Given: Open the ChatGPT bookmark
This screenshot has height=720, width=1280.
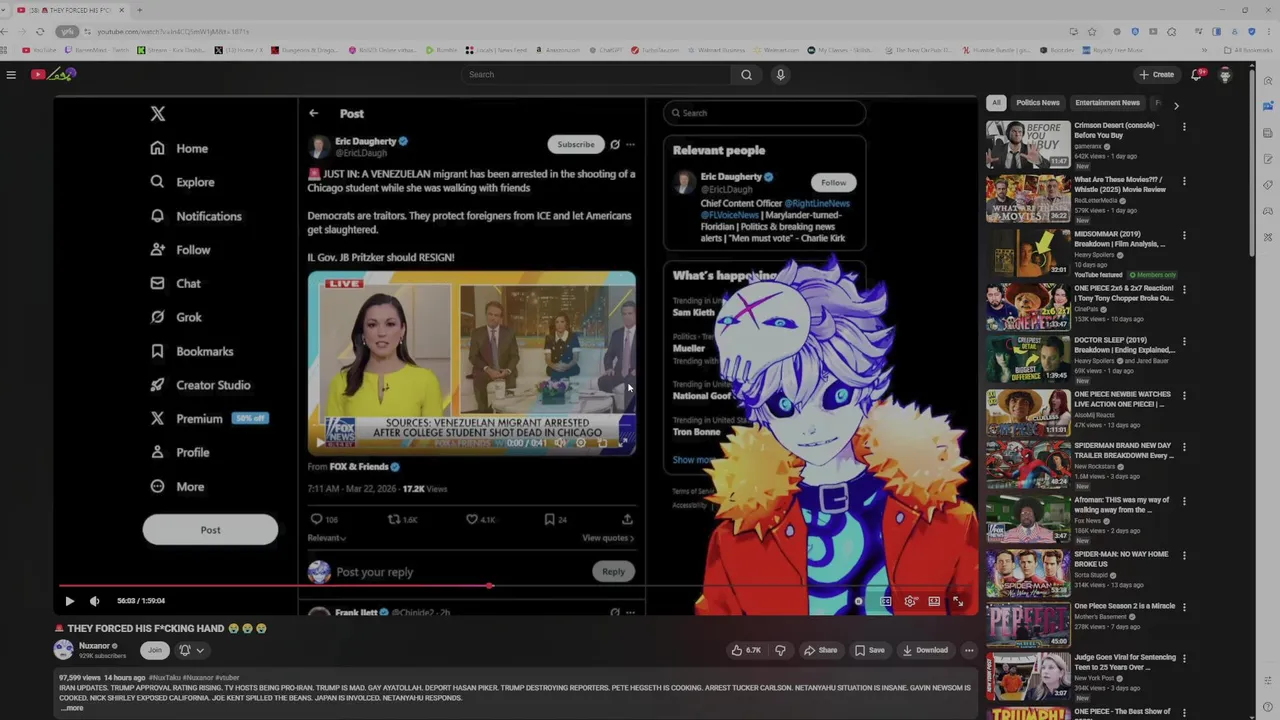Looking at the screenshot, I should point(605,50).
